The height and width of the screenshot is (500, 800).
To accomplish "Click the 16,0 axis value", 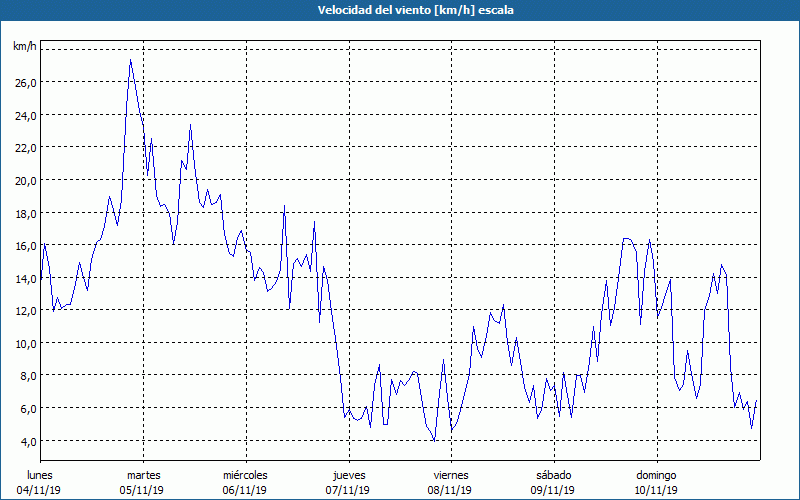I will coord(26,246).
